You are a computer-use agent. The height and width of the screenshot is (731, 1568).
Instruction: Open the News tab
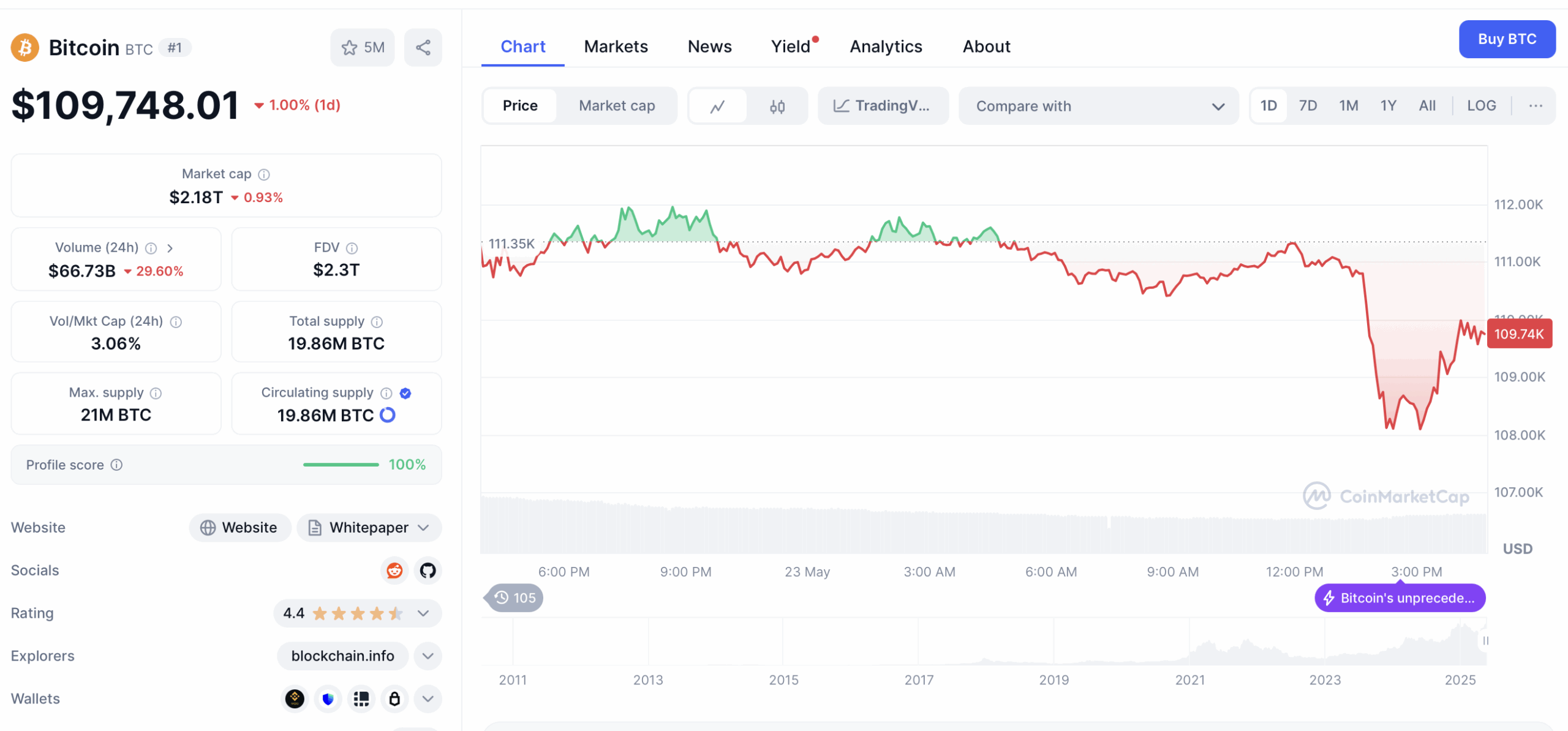709,47
